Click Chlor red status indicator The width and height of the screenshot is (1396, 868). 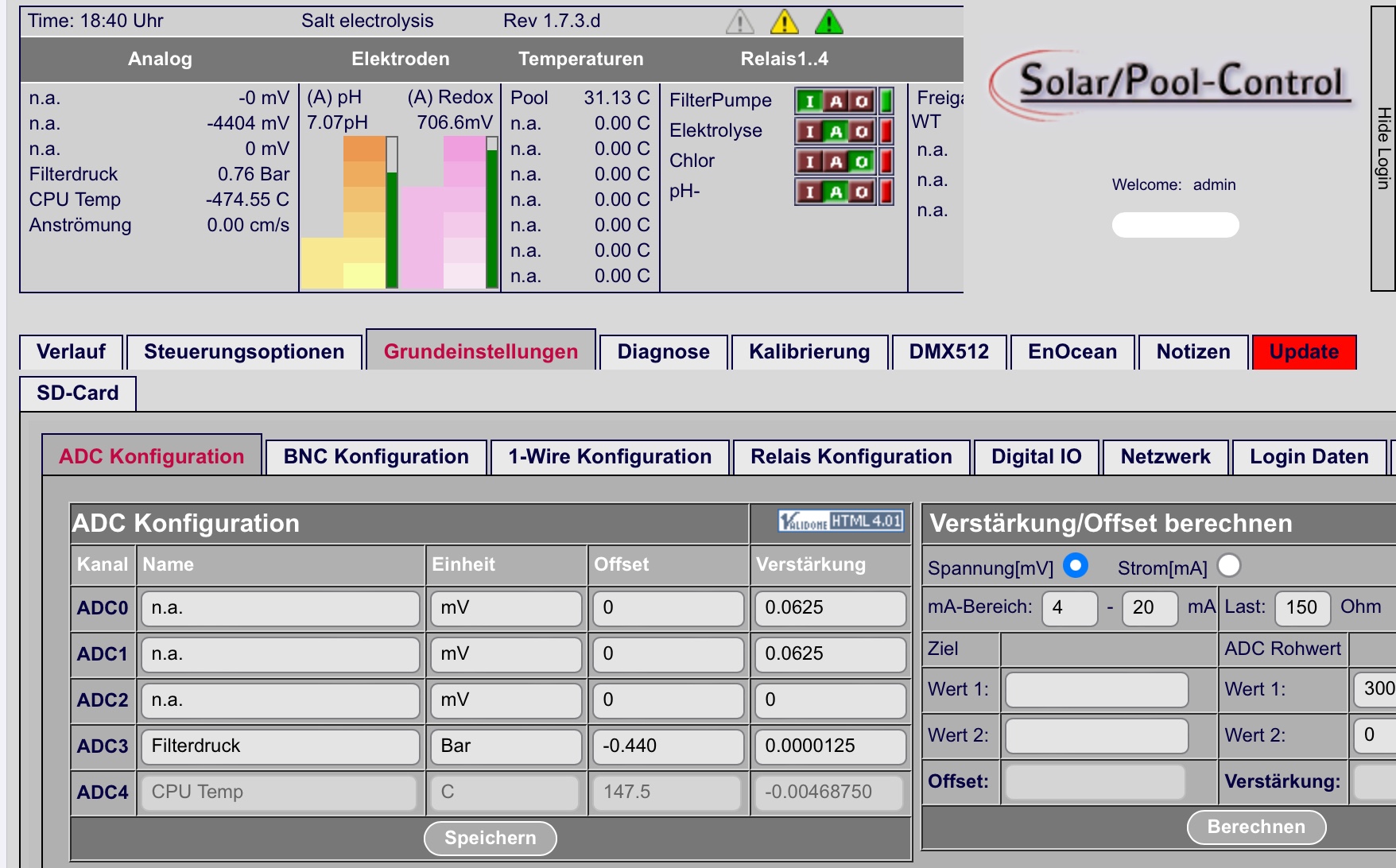coord(886,161)
